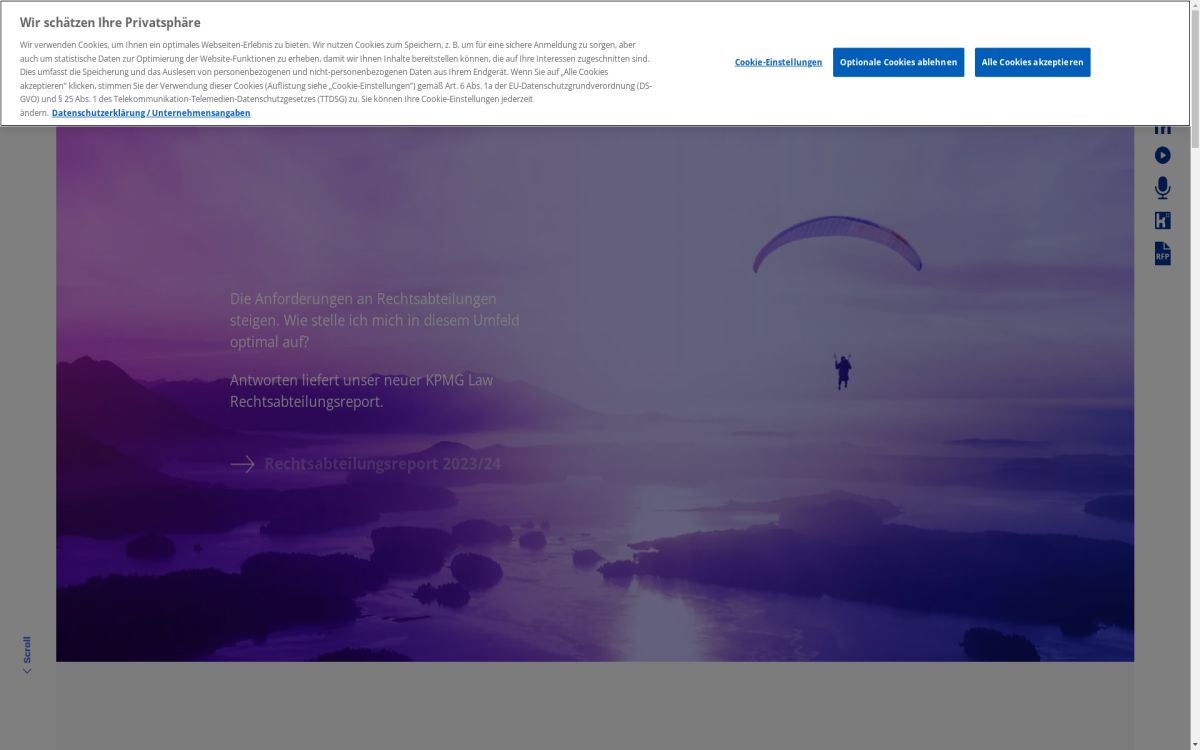Click the square K logo sidebar icon
1200x750 pixels.
[x=1162, y=221]
